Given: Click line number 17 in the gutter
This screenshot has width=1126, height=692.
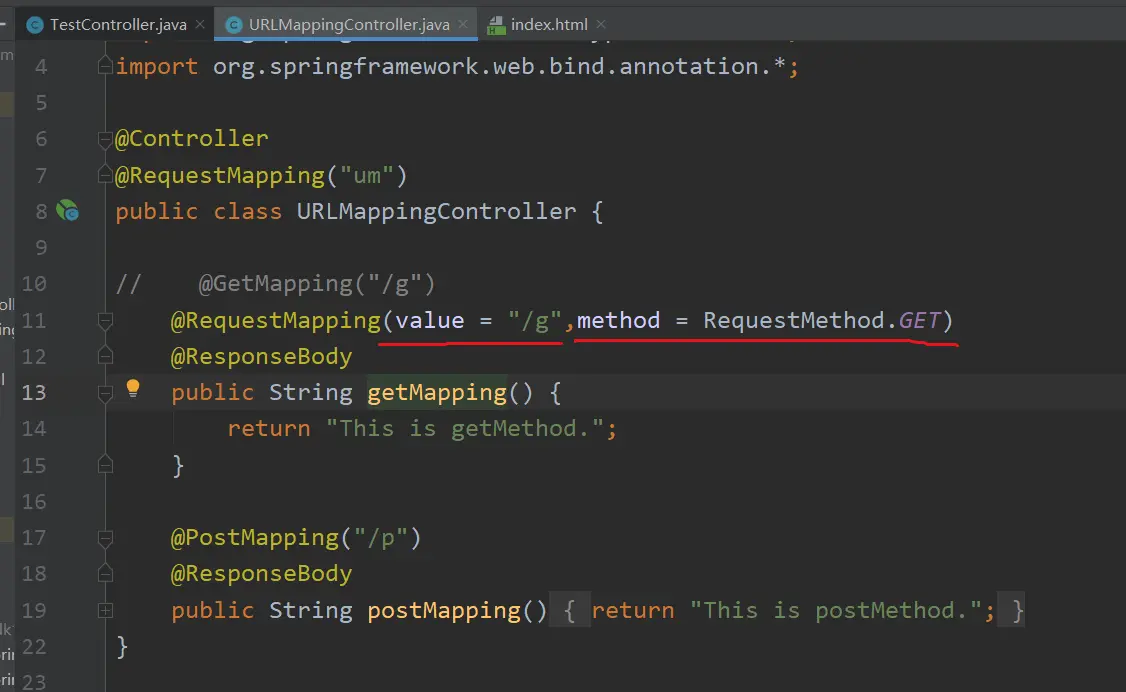Looking at the screenshot, I should (34, 538).
